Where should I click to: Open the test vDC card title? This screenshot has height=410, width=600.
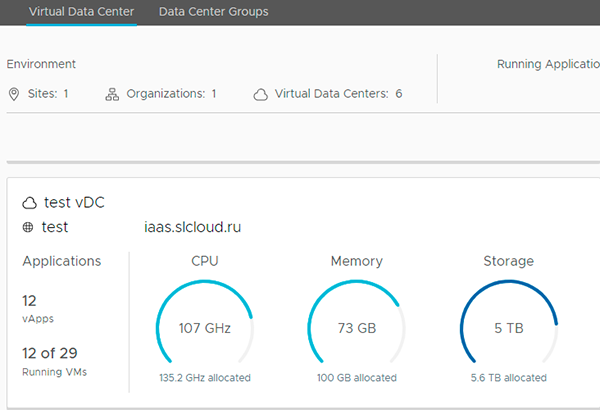[74, 203]
